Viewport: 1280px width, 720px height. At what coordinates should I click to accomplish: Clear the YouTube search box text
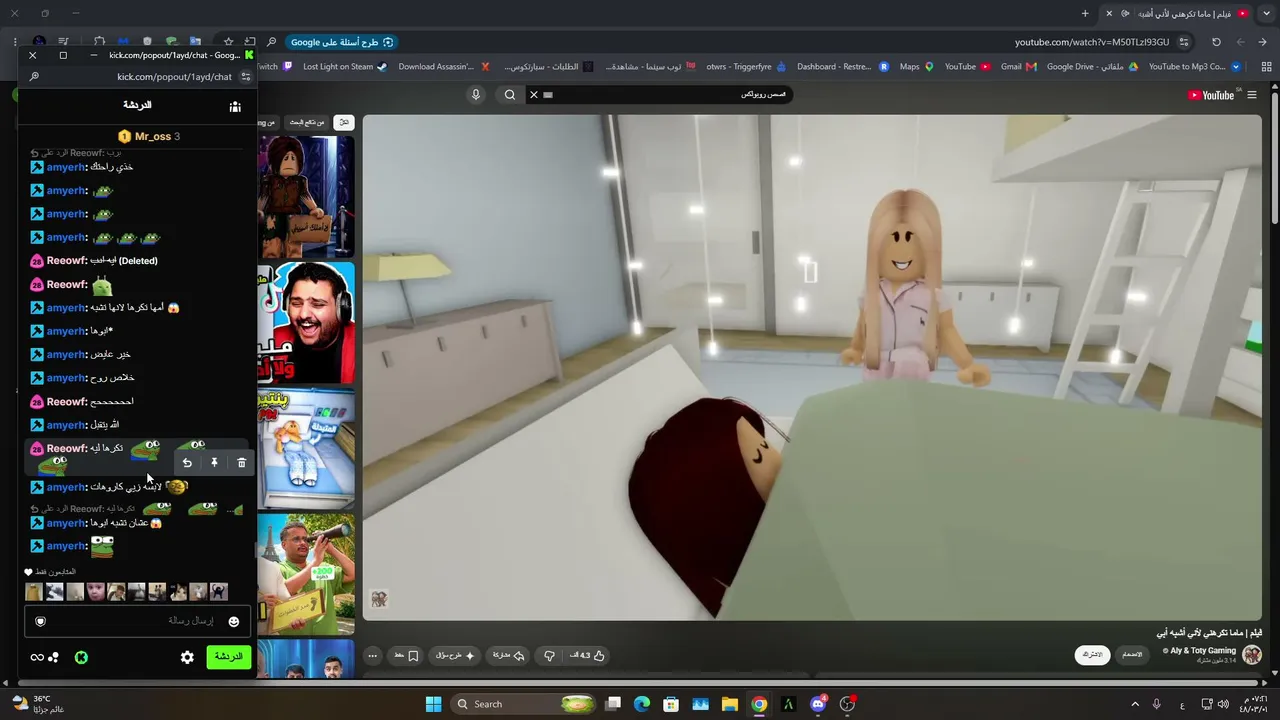click(533, 94)
